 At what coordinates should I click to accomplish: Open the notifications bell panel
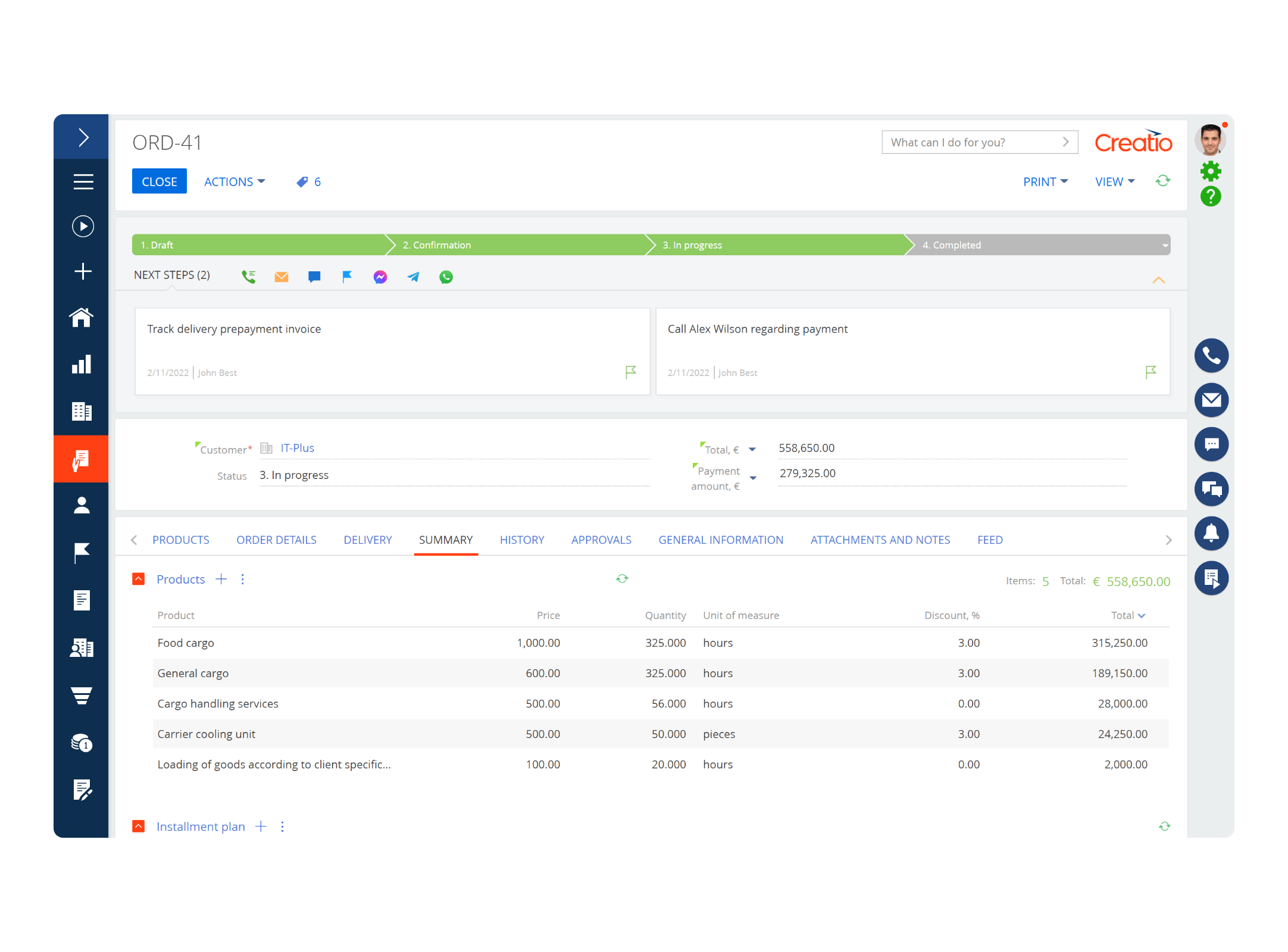point(1211,533)
